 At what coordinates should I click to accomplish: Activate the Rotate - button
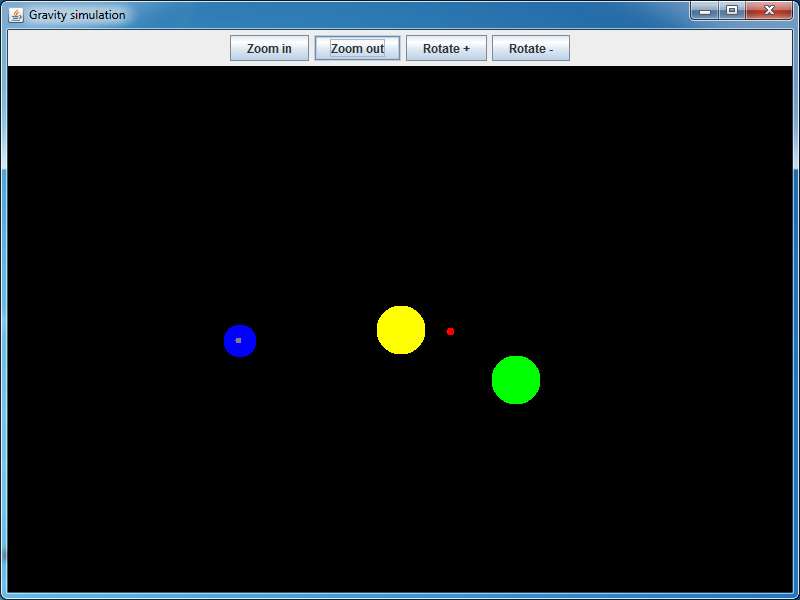click(x=531, y=48)
